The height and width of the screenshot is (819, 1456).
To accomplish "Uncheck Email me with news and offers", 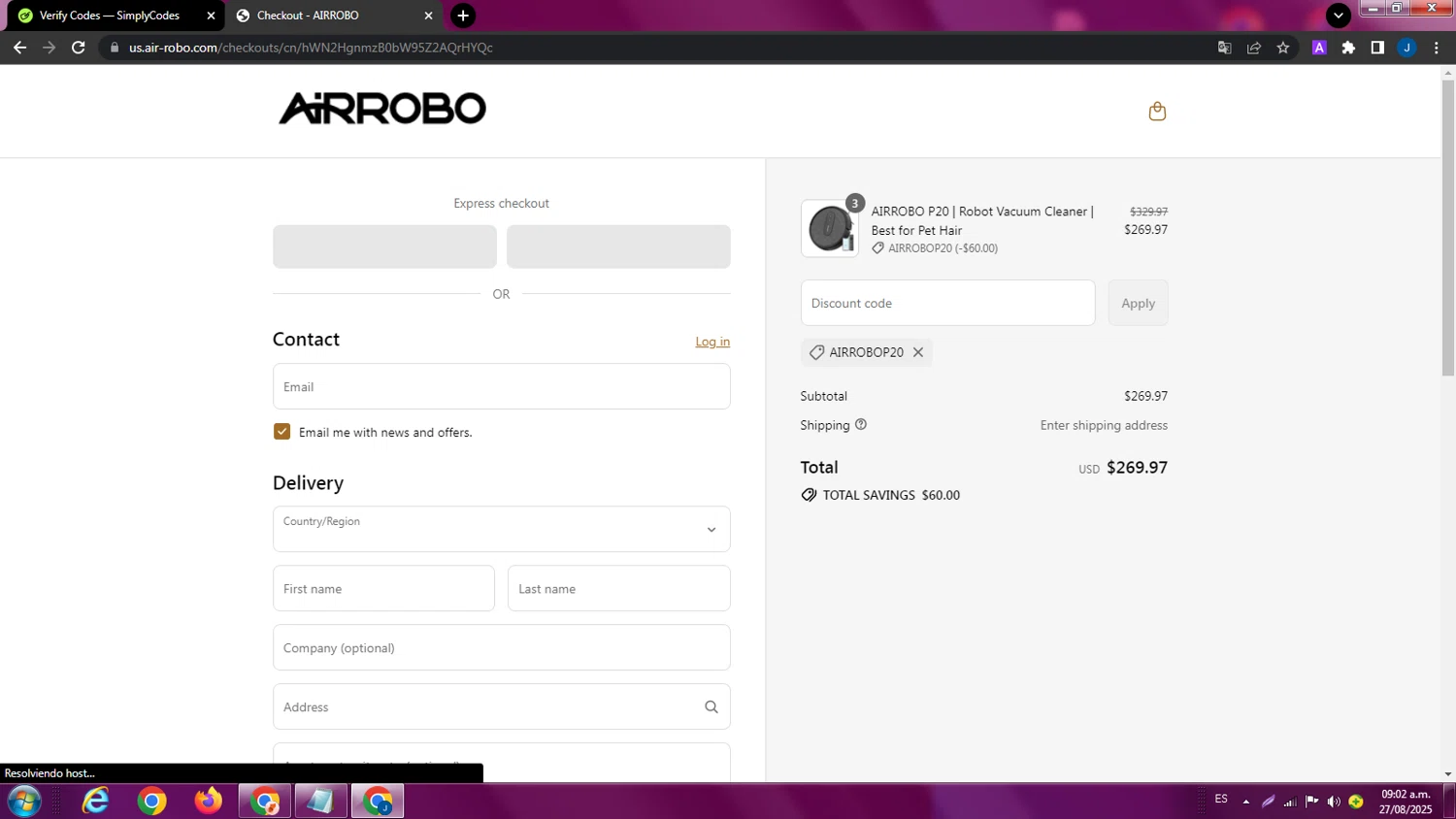I will pyautogui.click(x=281, y=432).
